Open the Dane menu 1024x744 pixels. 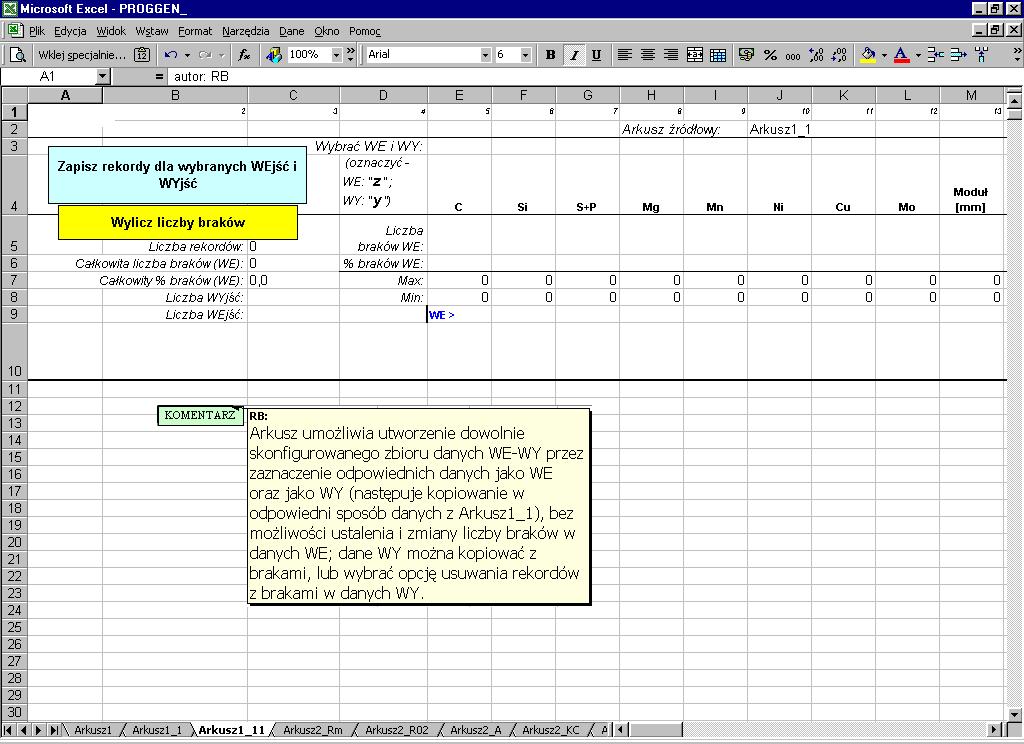tap(291, 31)
